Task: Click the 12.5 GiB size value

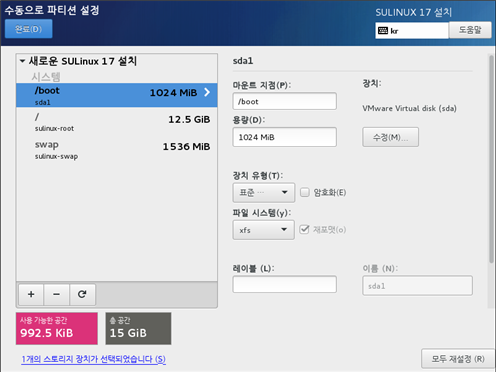Action: click(x=189, y=119)
